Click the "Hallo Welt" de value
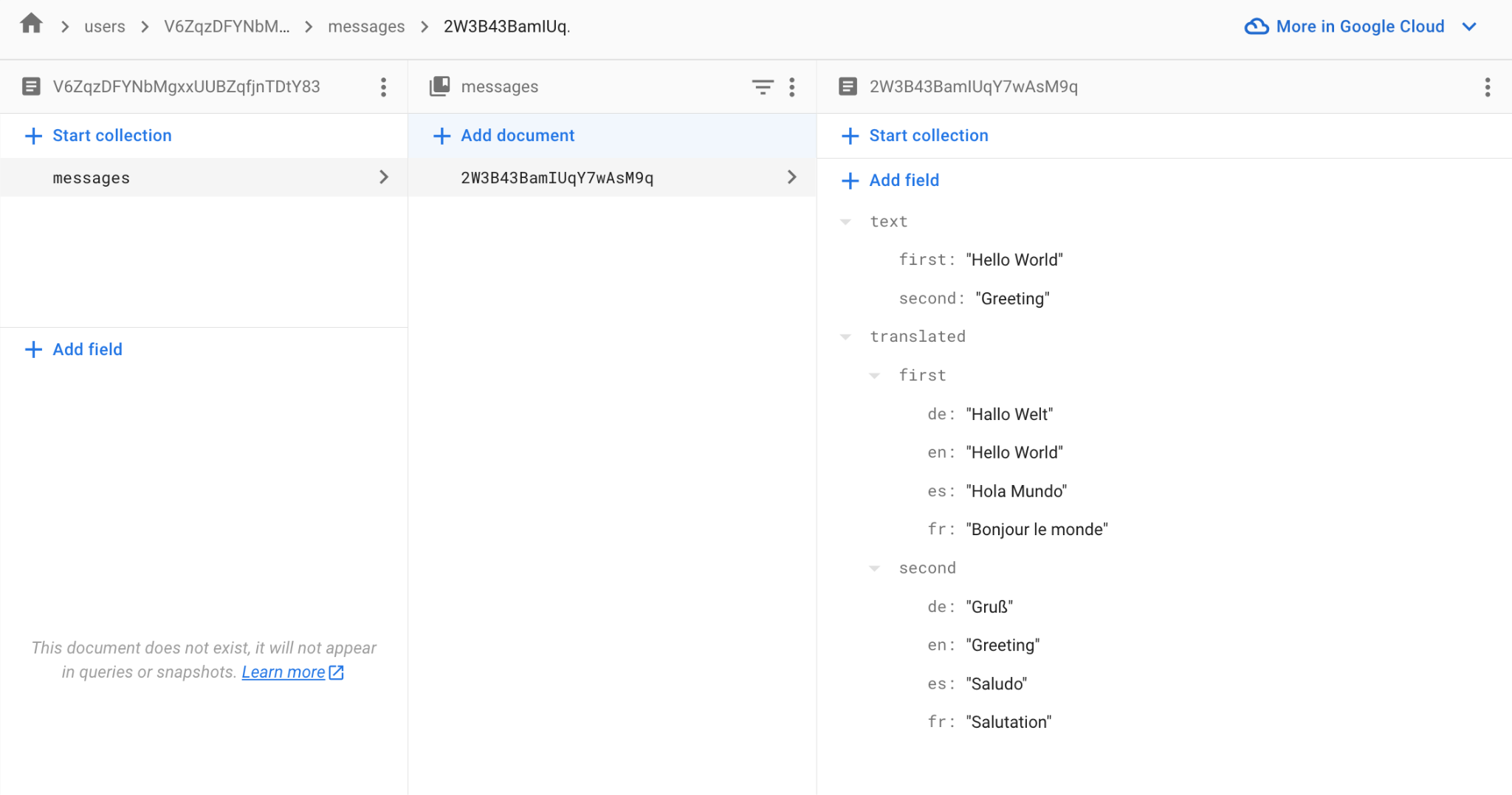The image size is (1512, 795). [x=1009, y=414]
